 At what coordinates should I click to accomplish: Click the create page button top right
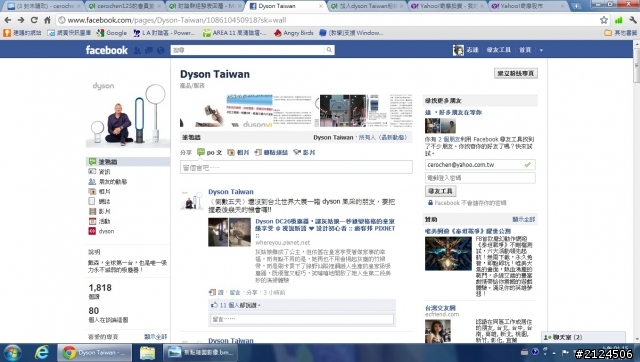tap(516, 73)
